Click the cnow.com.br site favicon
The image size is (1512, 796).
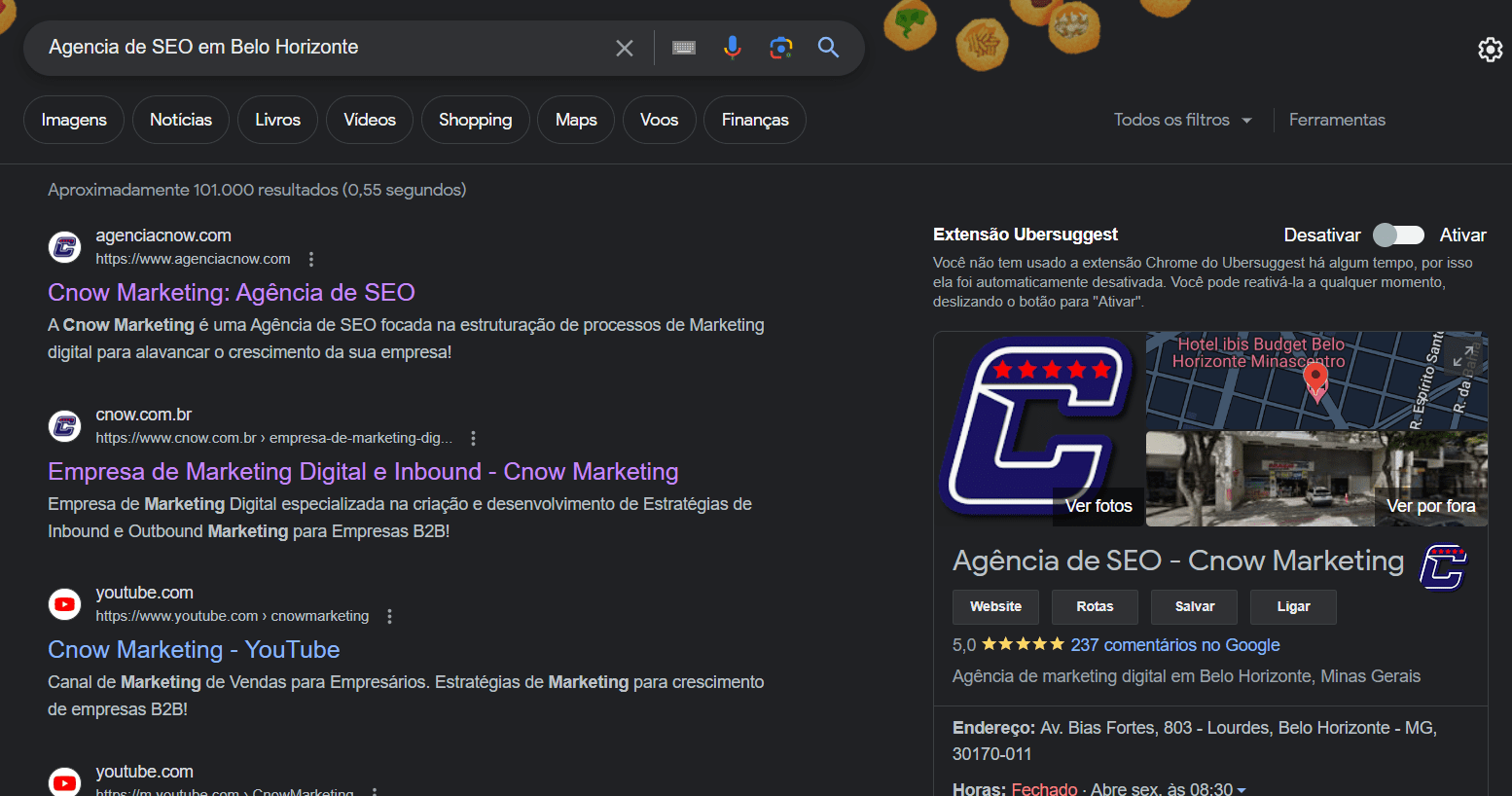pos(65,426)
